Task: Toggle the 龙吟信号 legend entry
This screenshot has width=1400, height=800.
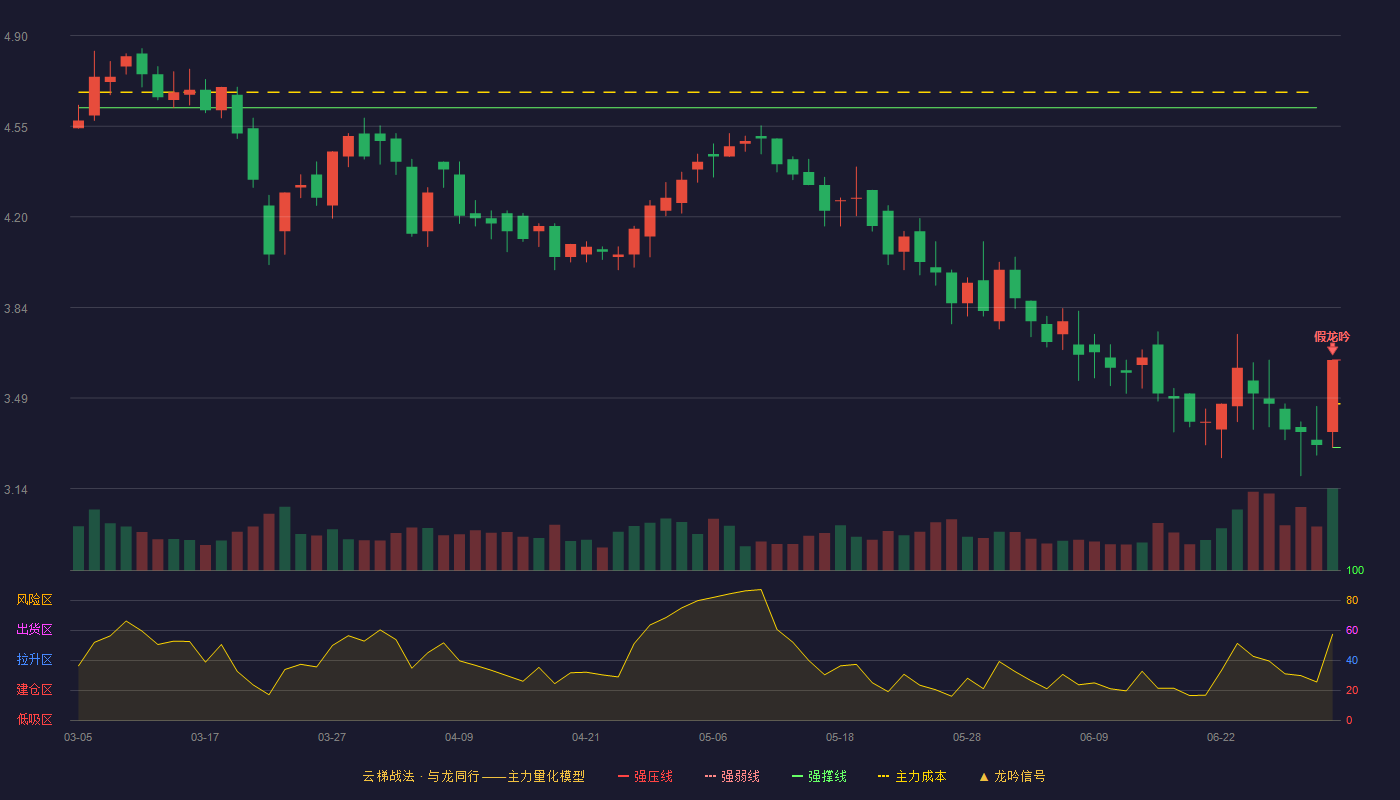Action: (x=1012, y=776)
